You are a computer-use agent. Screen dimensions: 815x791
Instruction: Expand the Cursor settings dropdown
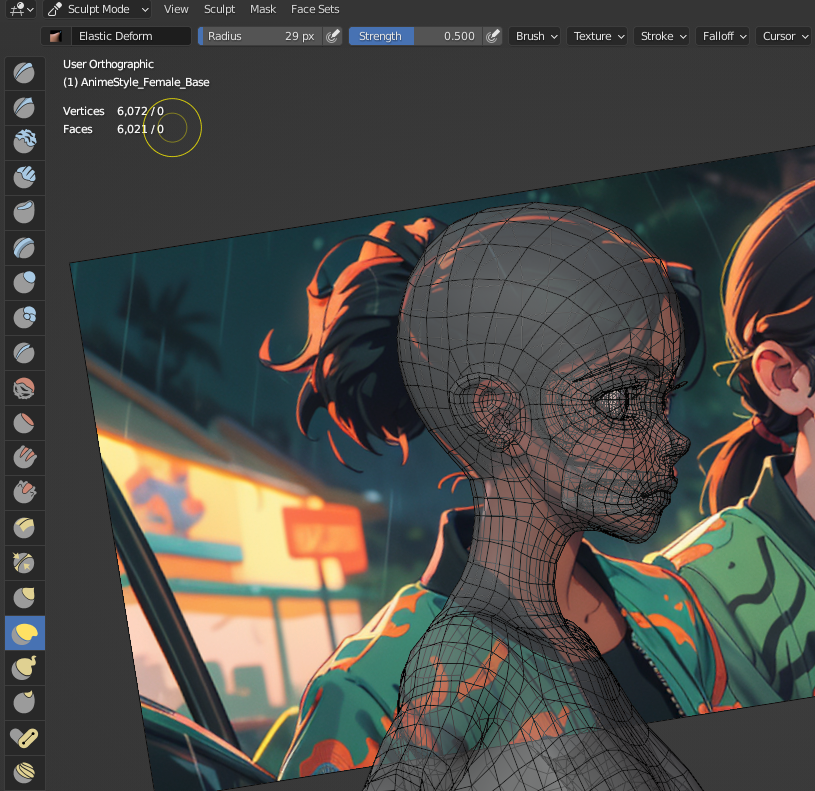783,36
